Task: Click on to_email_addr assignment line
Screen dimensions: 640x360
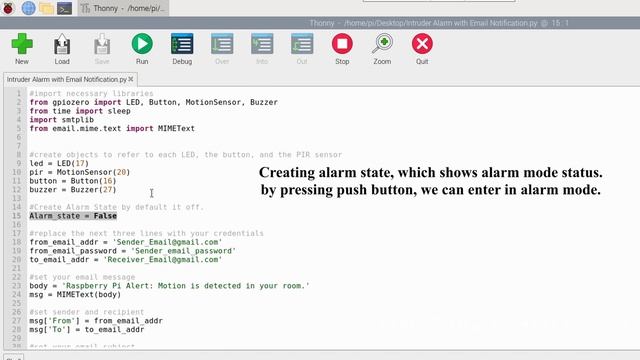Action: click(x=126, y=260)
